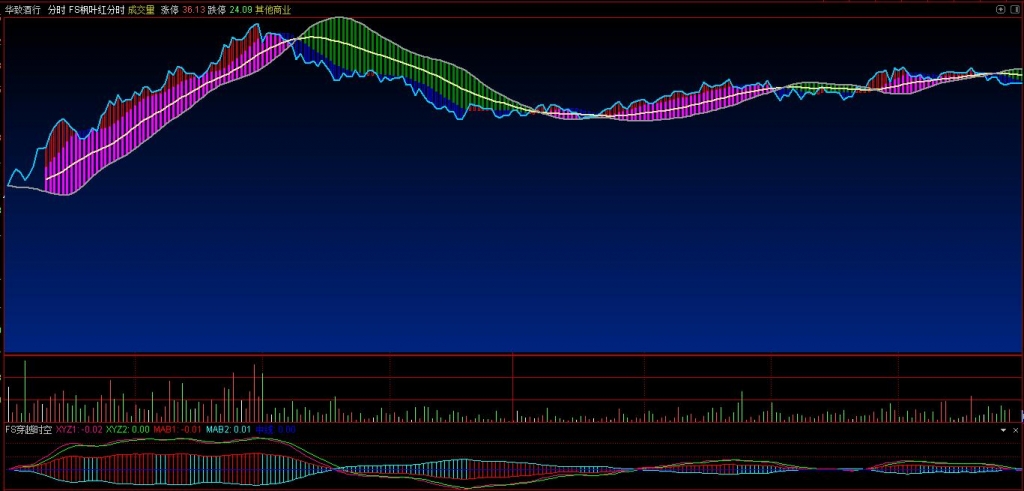Select the 分时 chart mode label
Screen dimensions: 1024x491
(x=57, y=9)
